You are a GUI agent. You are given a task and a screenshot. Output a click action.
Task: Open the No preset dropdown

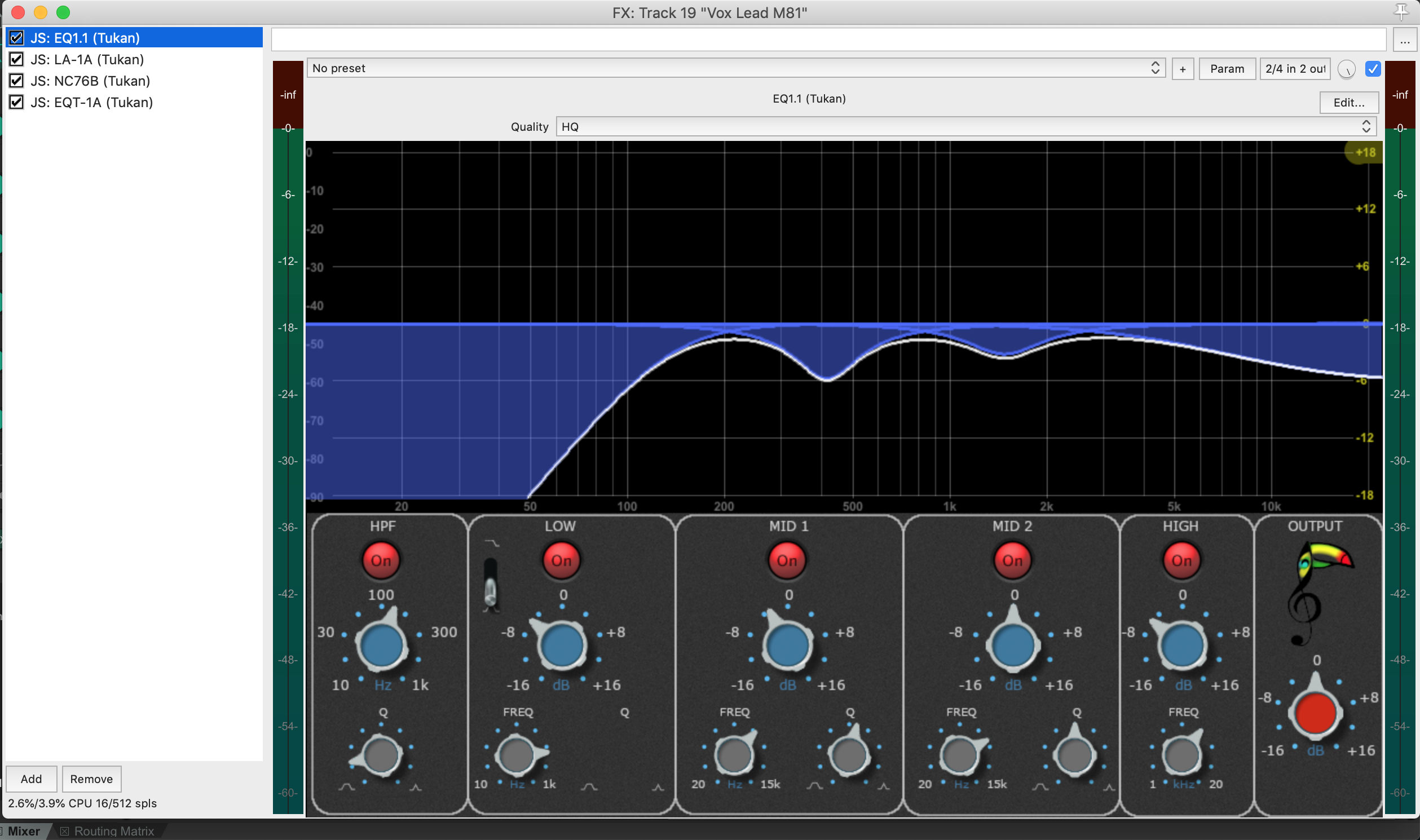coord(735,68)
